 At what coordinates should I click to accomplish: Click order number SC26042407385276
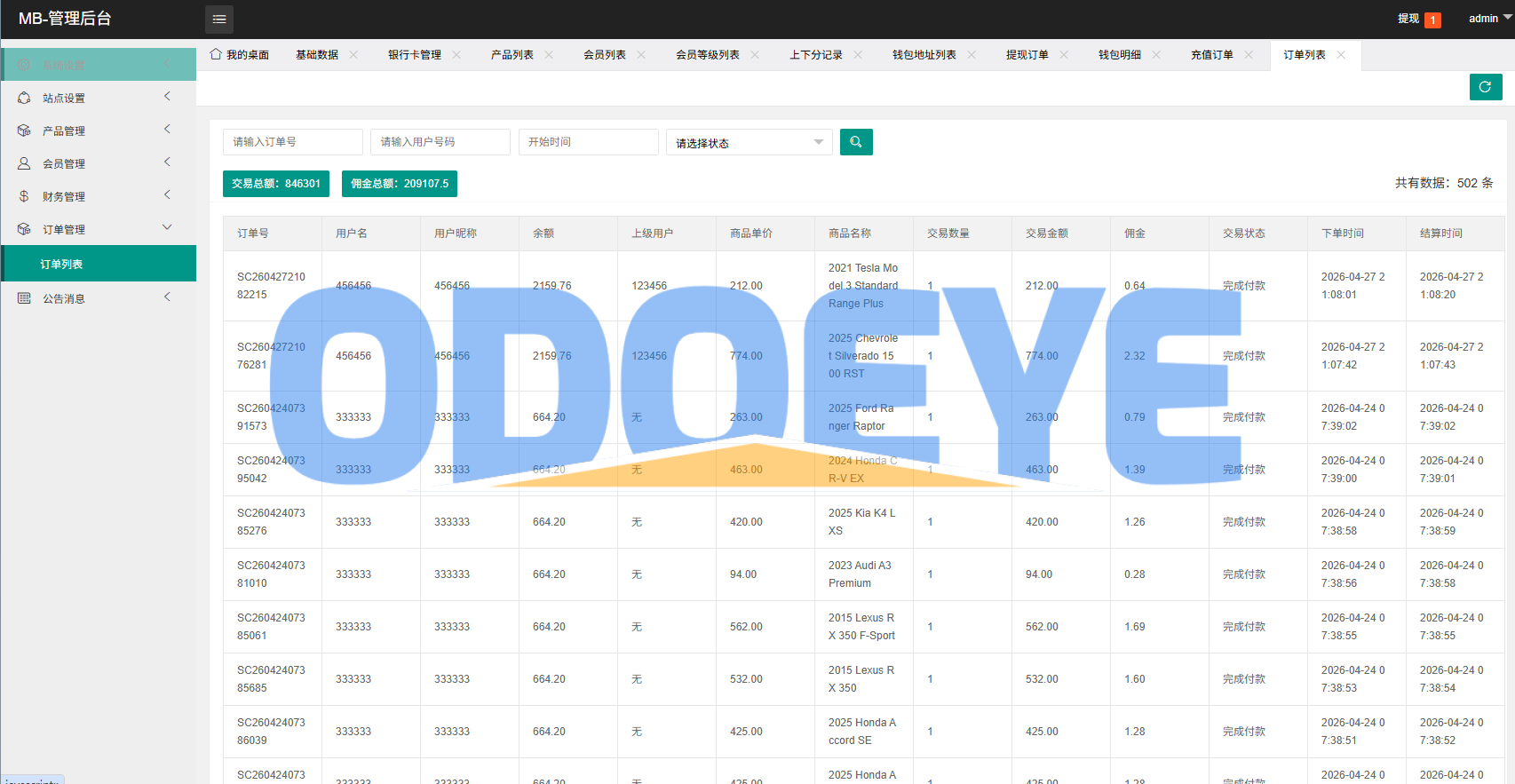(271, 522)
